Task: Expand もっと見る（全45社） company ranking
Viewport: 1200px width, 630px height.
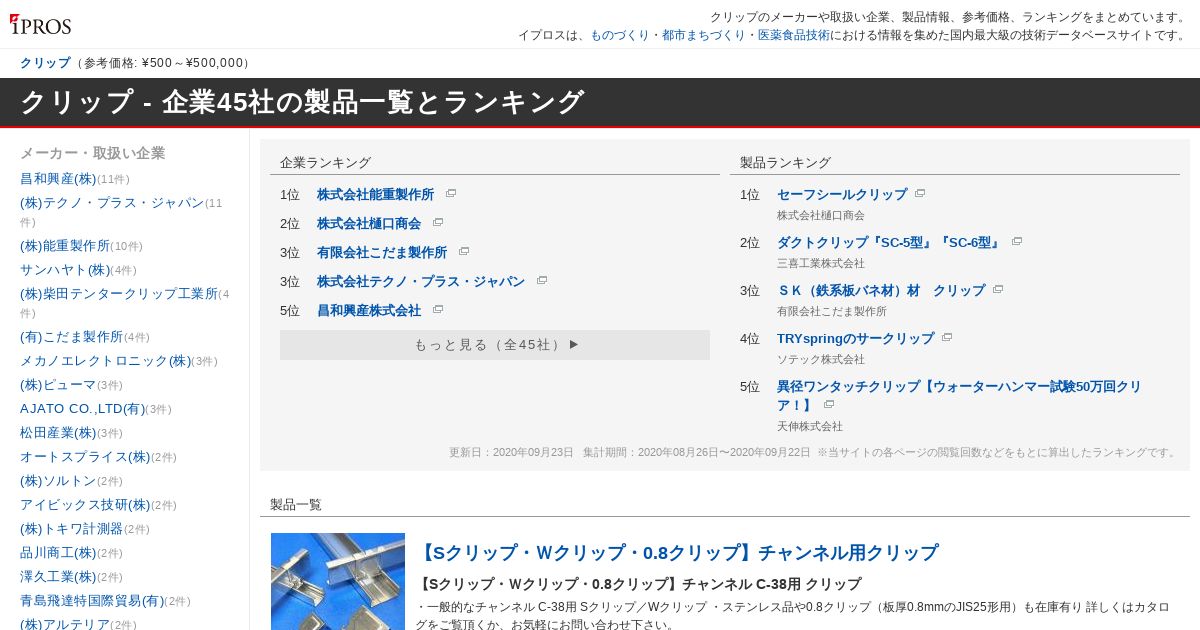Action: click(x=495, y=345)
